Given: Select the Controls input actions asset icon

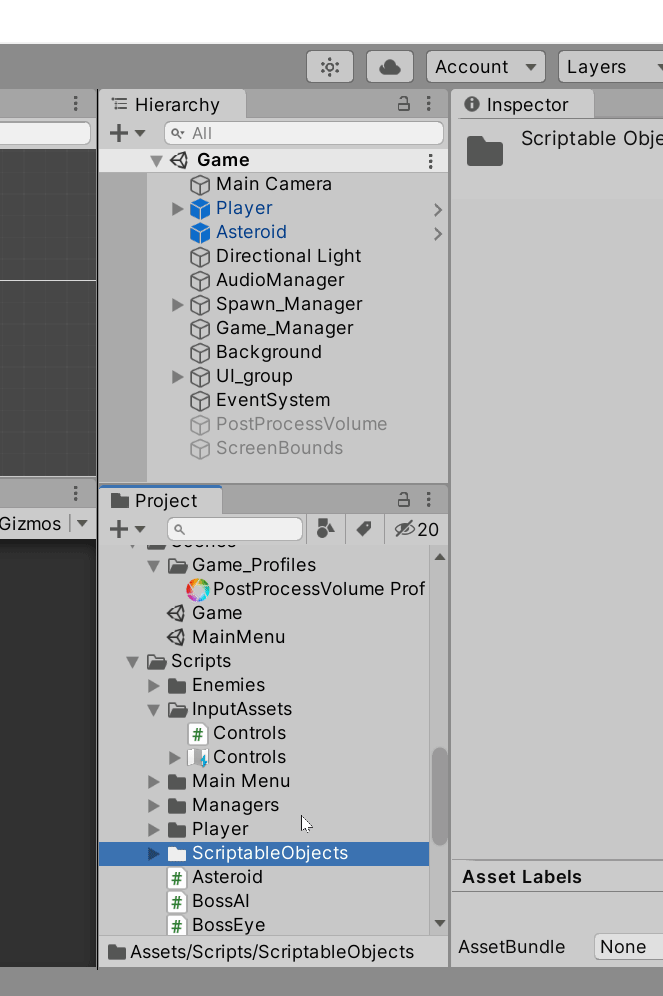Looking at the screenshot, I should click(198, 757).
